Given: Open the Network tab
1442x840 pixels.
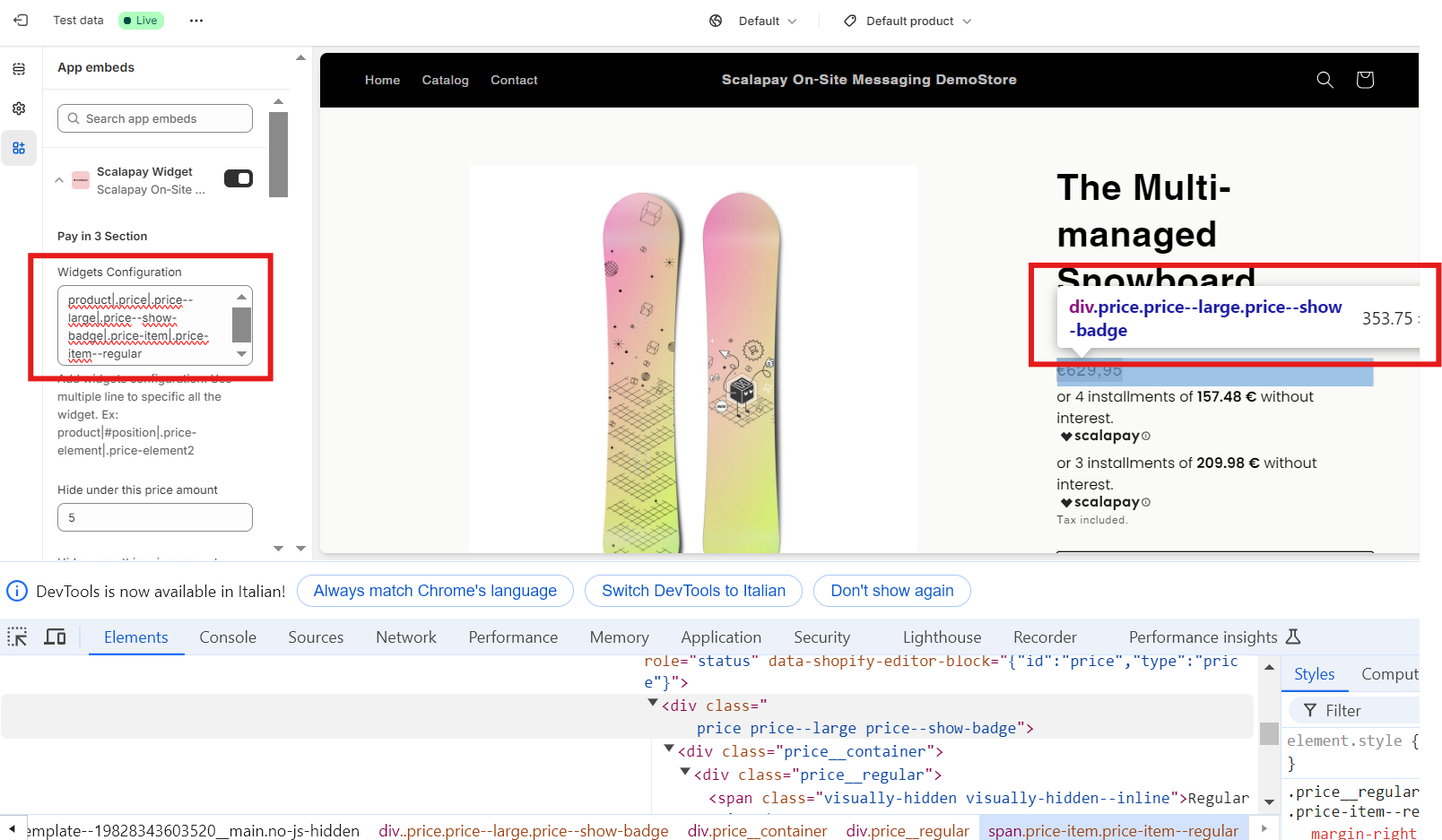Looking at the screenshot, I should 406,637.
